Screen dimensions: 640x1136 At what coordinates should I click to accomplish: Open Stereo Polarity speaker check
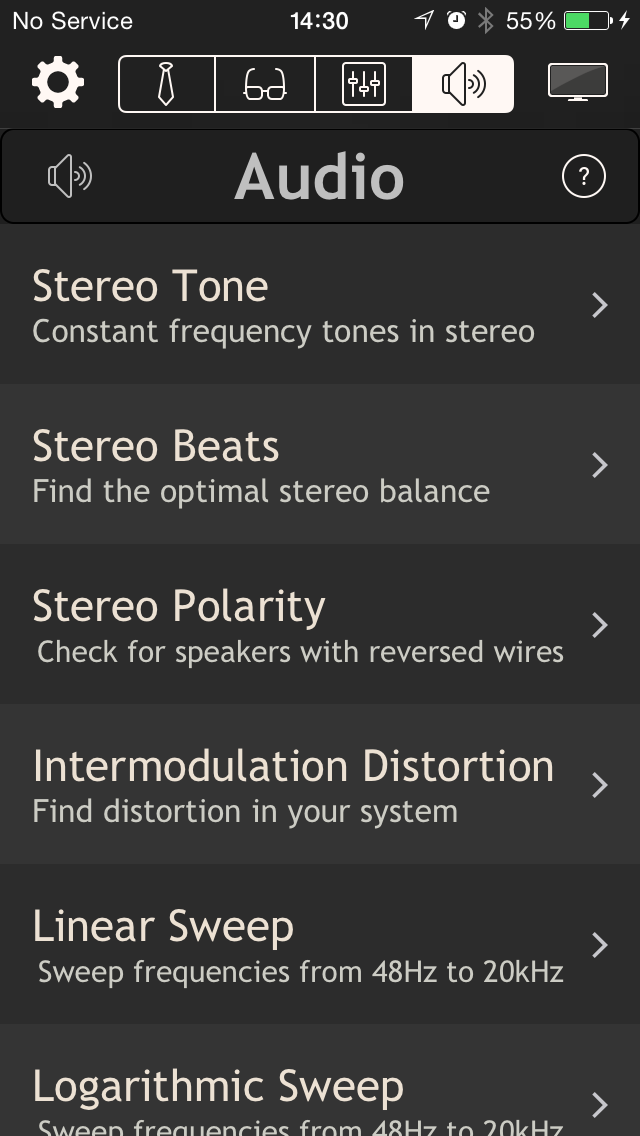click(x=320, y=625)
